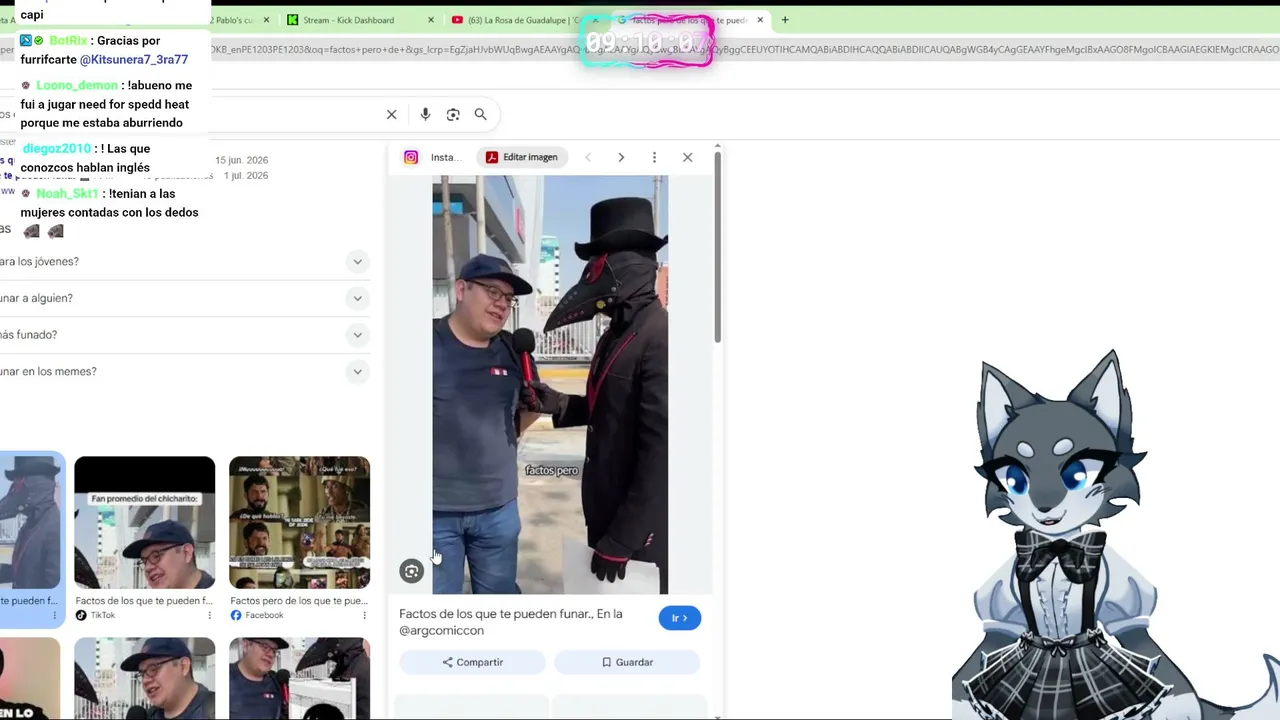Click the Loono_demon username in chat

[77, 86]
